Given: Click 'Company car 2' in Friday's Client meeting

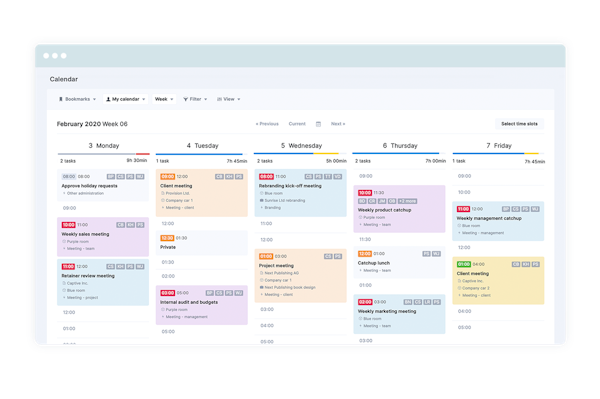Looking at the screenshot, I should point(476,288).
